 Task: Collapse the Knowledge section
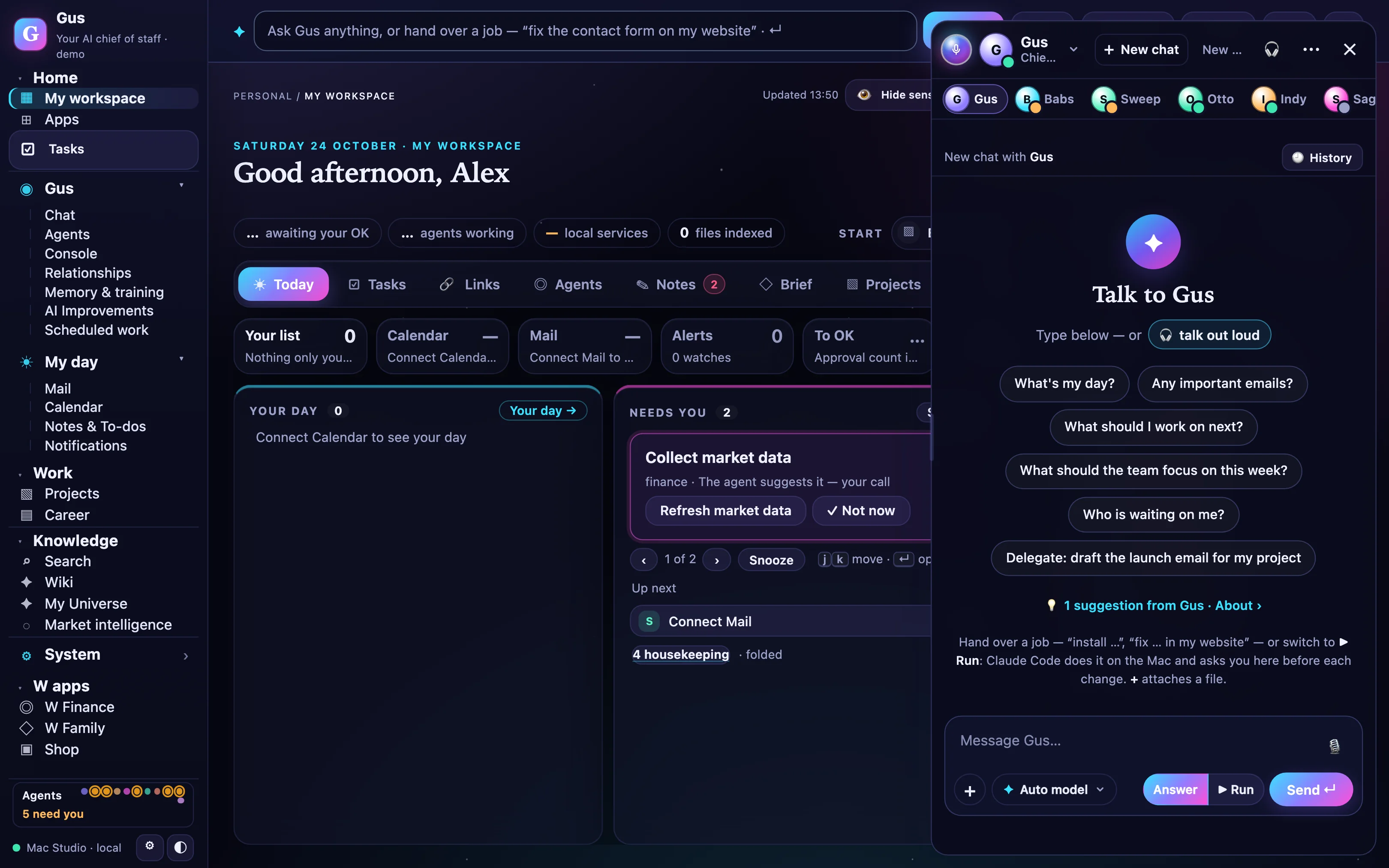pos(20,542)
